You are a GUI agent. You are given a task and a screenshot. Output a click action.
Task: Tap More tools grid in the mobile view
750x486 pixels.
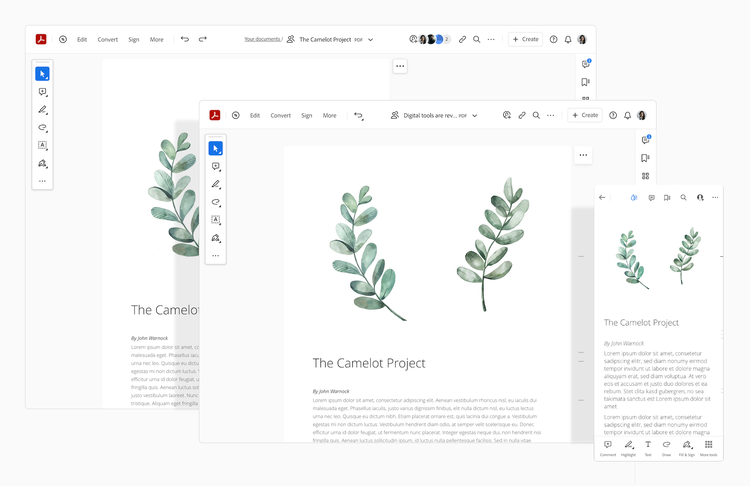(x=708, y=448)
